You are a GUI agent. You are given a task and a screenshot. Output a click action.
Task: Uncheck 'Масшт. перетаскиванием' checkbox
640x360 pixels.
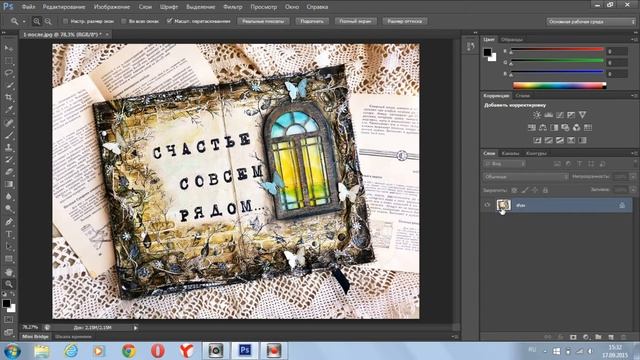click(169, 21)
